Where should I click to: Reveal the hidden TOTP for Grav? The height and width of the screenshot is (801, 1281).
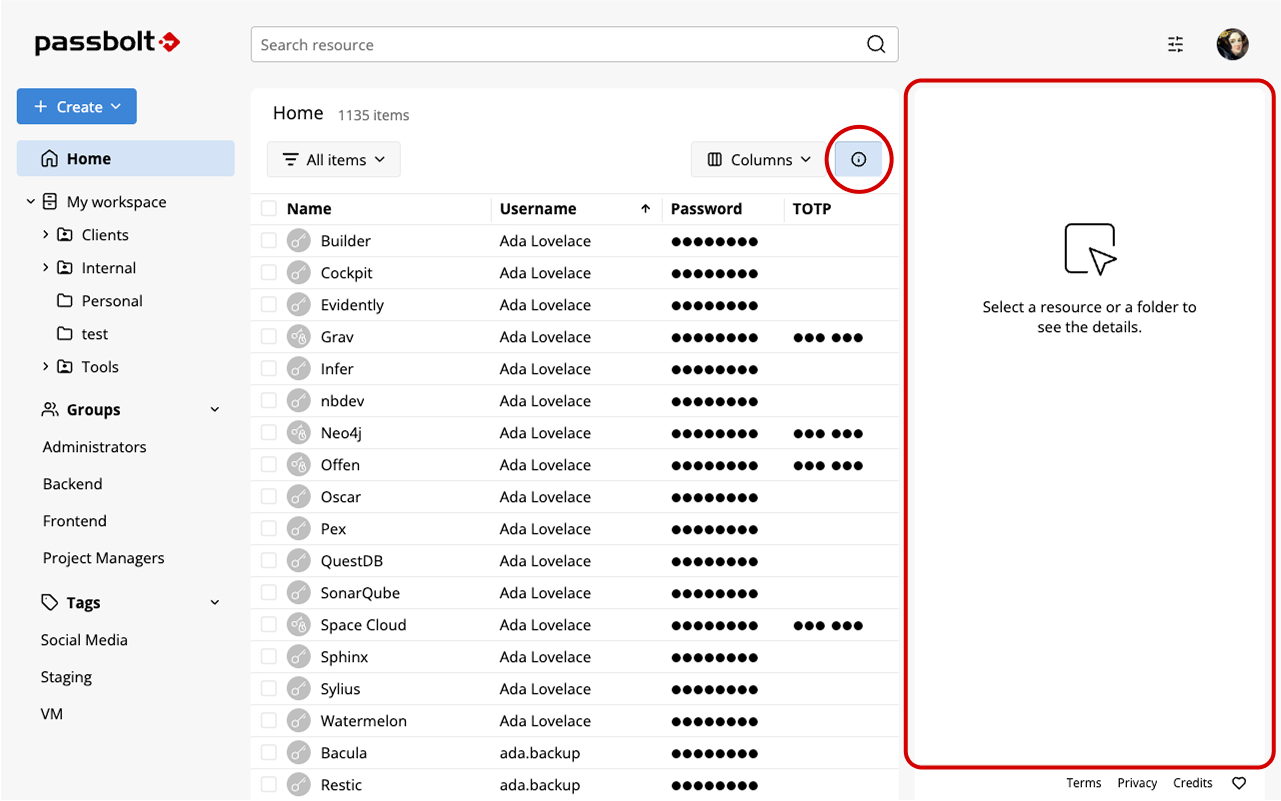pos(828,337)
